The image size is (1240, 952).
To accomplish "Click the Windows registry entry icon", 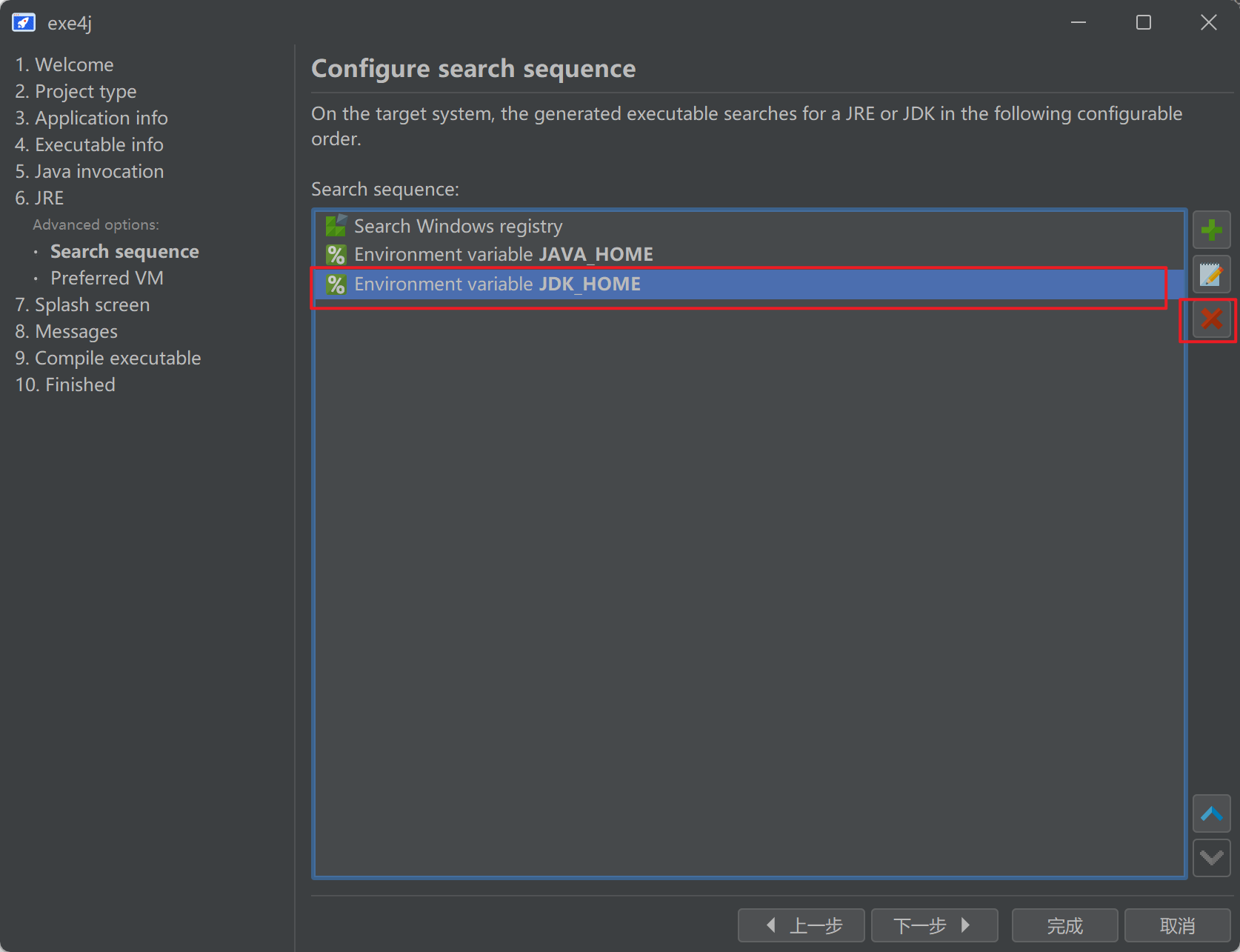I will [336, 226].
